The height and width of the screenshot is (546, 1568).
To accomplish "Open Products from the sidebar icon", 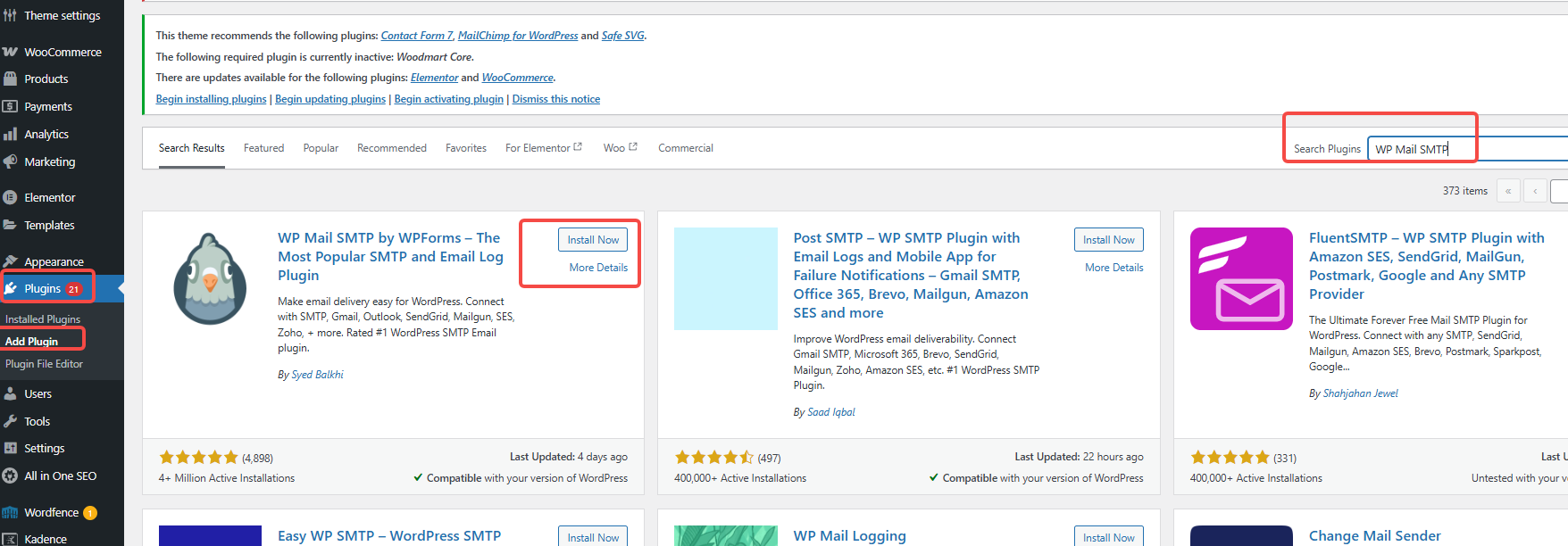I will (x=11, y=79).
